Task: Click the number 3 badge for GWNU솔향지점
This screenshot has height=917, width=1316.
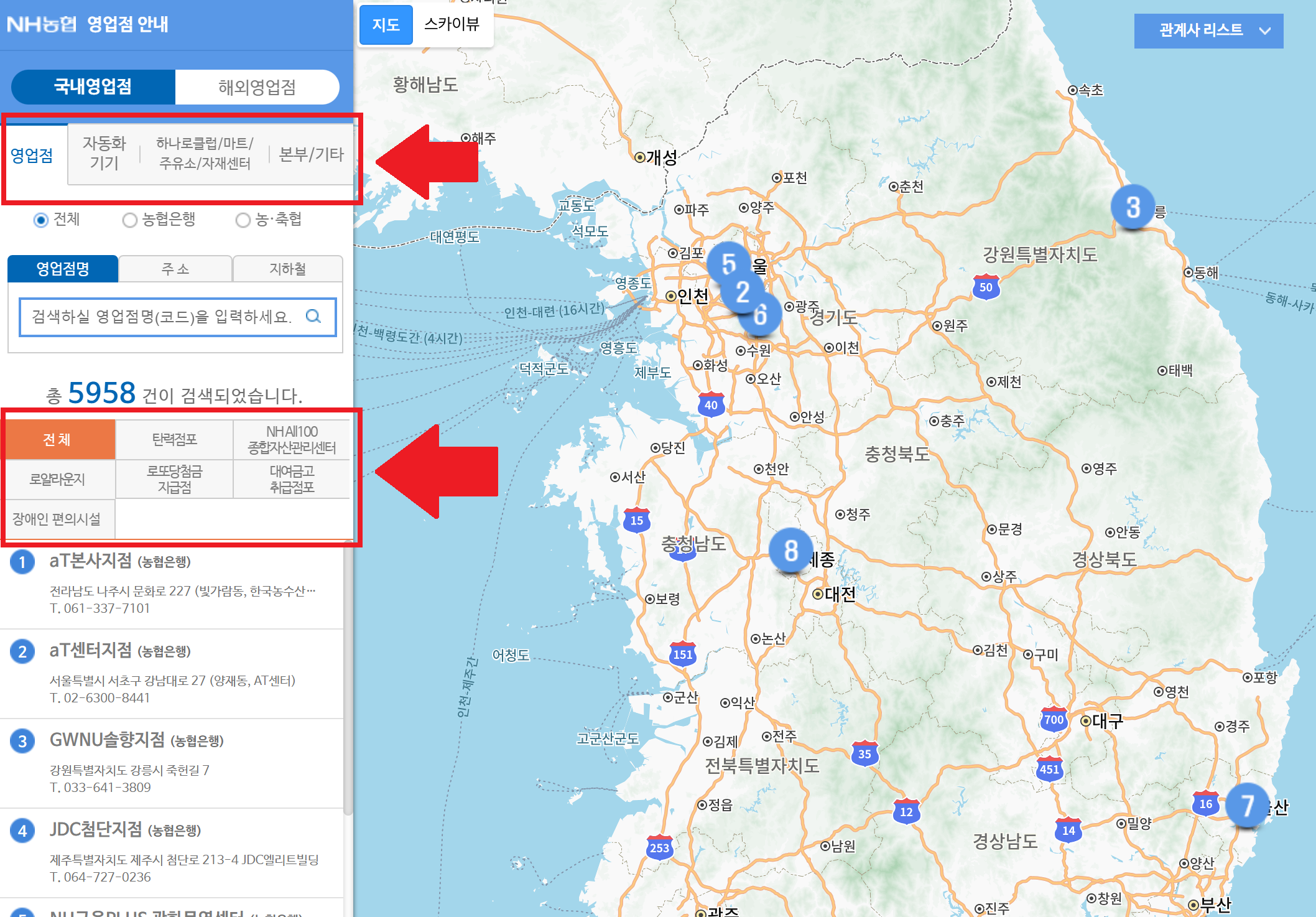Action: coord(22,741)
